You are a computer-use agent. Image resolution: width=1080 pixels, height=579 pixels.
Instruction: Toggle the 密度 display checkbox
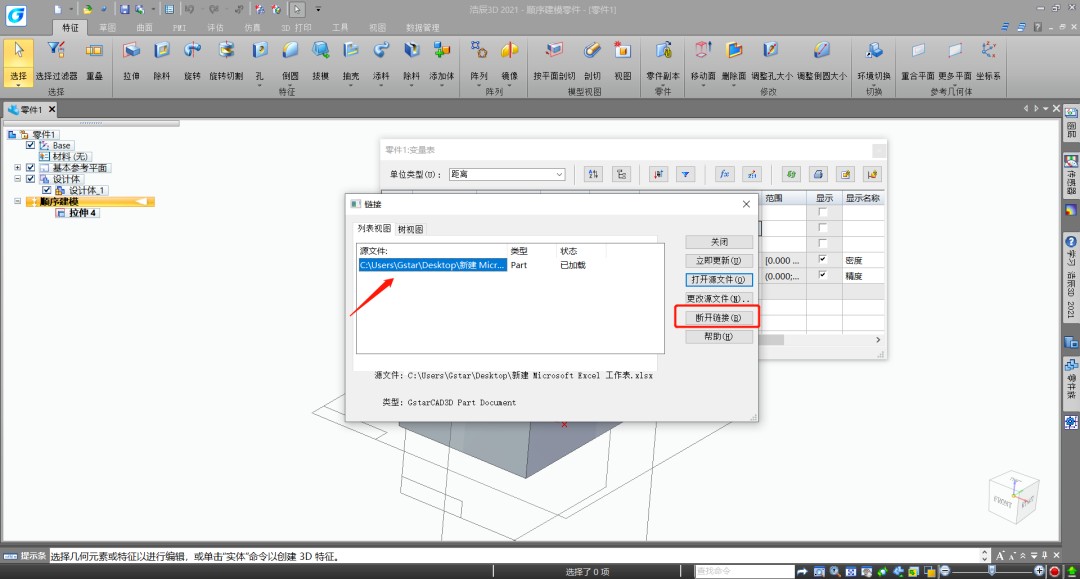coord(822,259)
